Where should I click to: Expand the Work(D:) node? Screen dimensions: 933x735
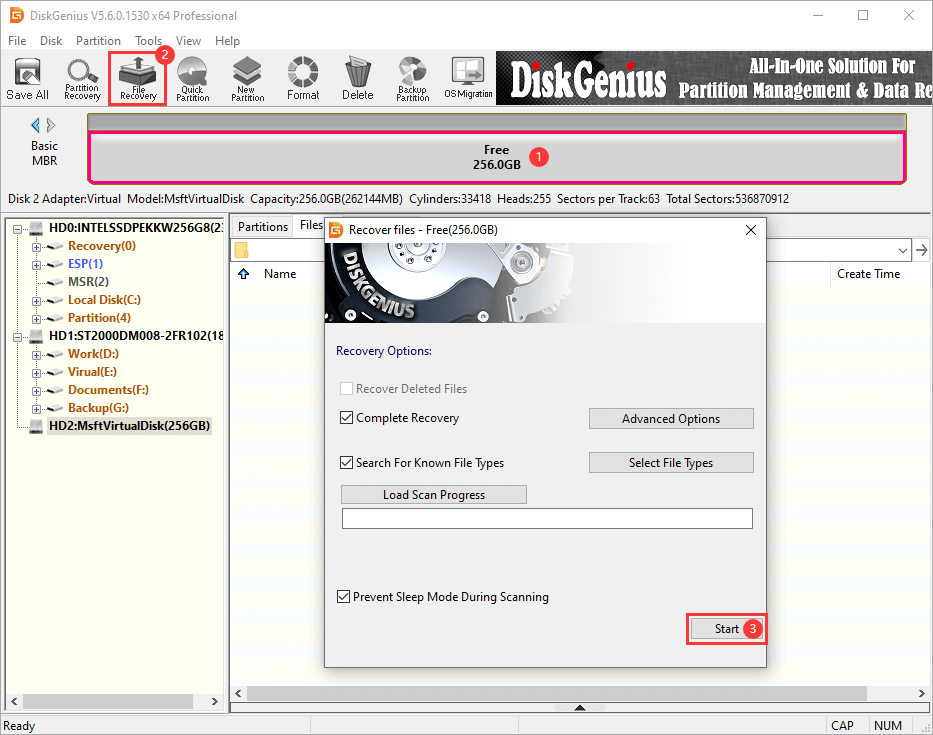pos(36,355)
